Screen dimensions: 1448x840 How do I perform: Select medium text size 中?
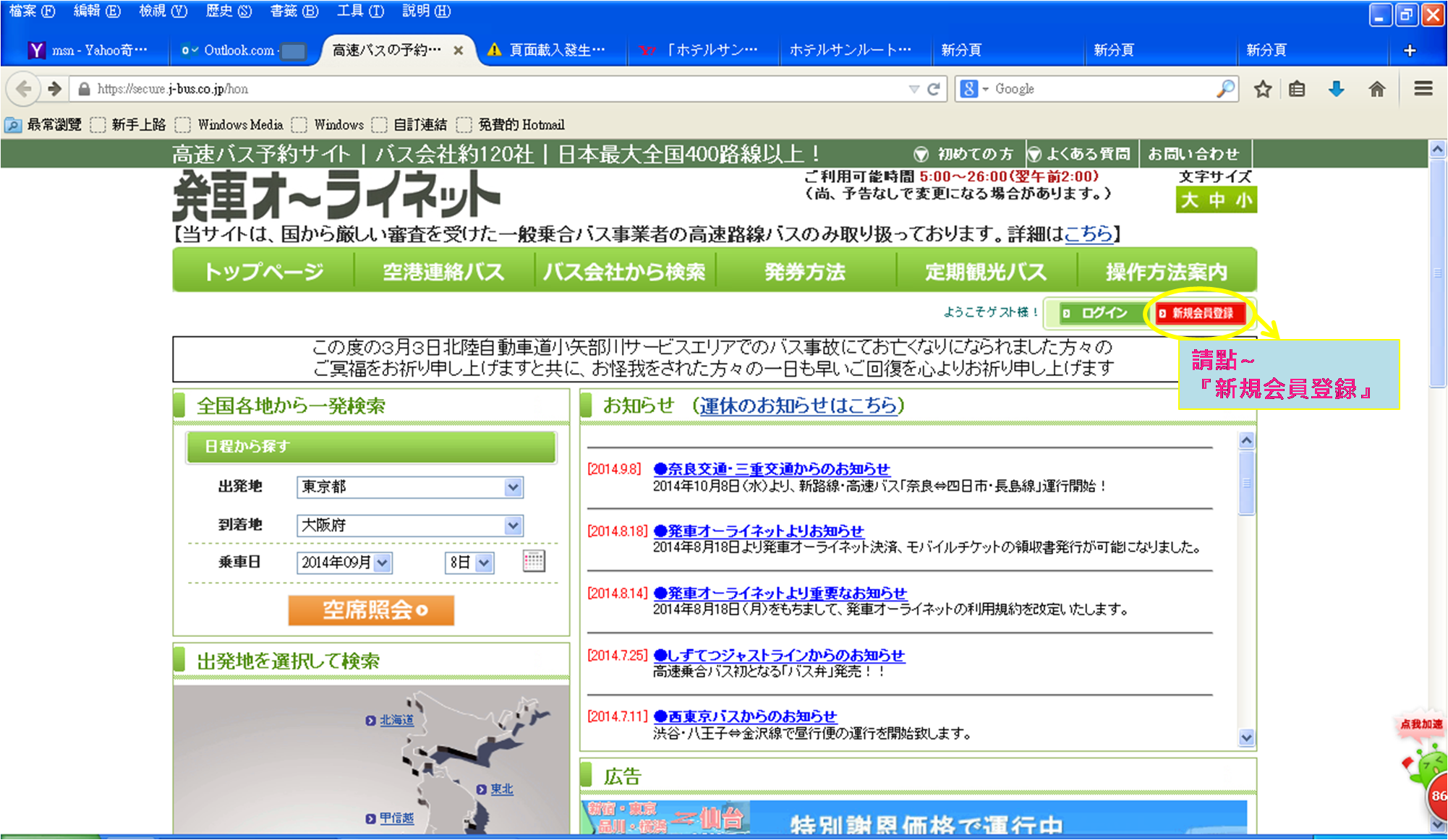[1217, 200]
